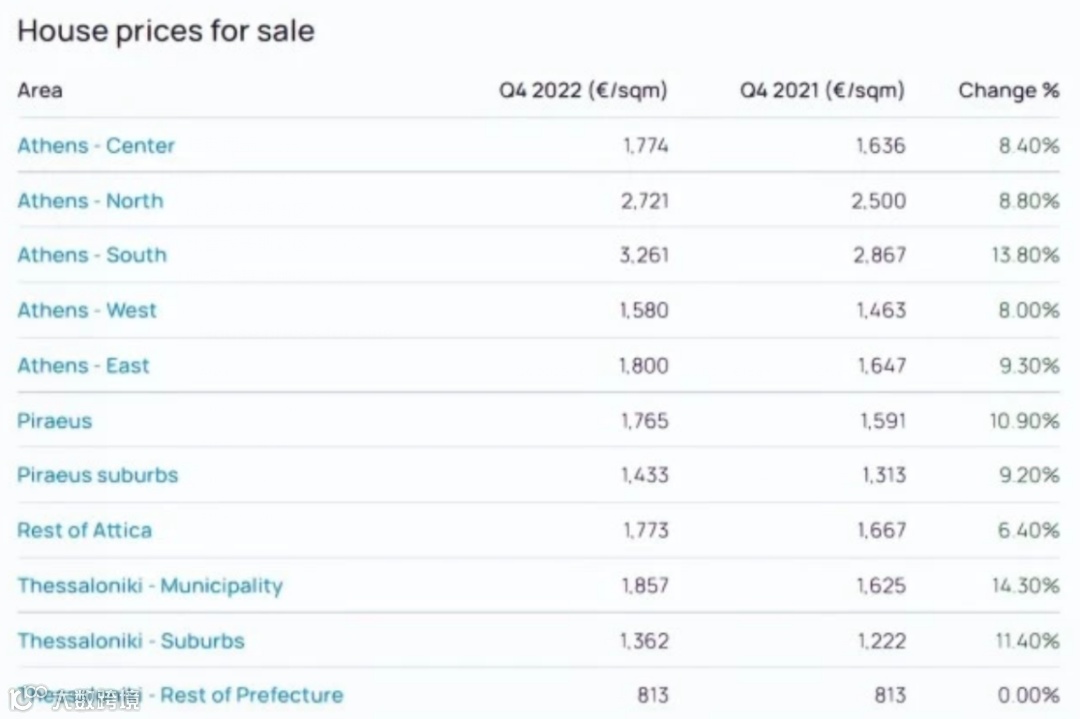Click the Athens - West link
The image size is (1080, 719).
87,310
